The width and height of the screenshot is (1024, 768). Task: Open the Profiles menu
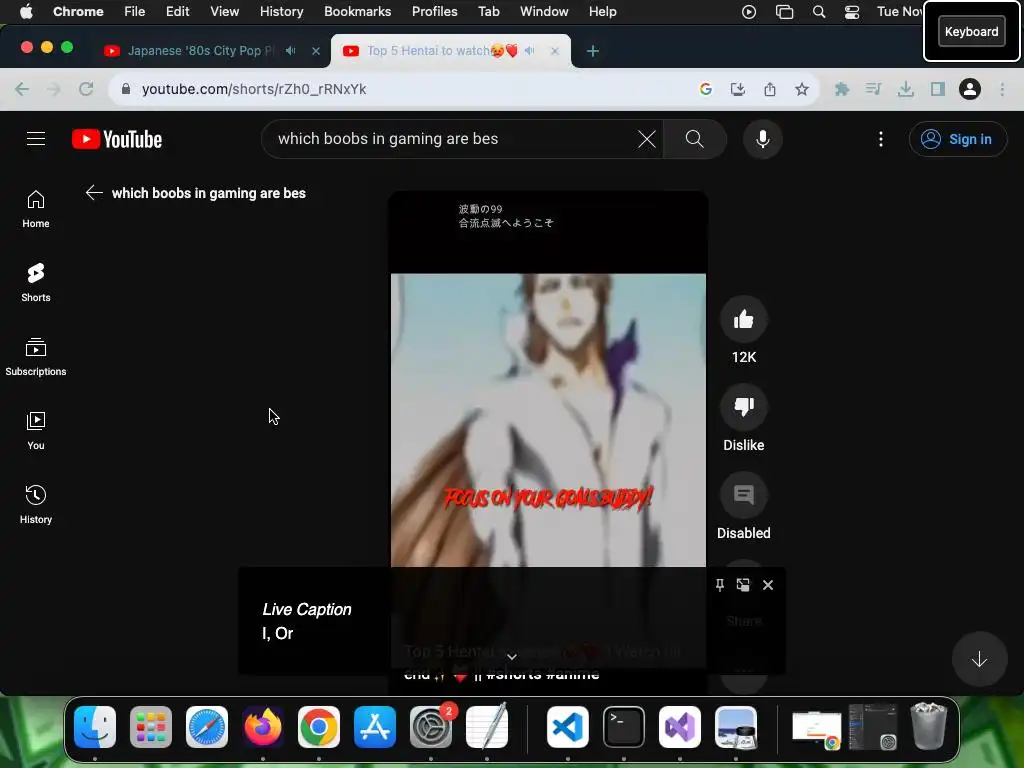[434, 11]
